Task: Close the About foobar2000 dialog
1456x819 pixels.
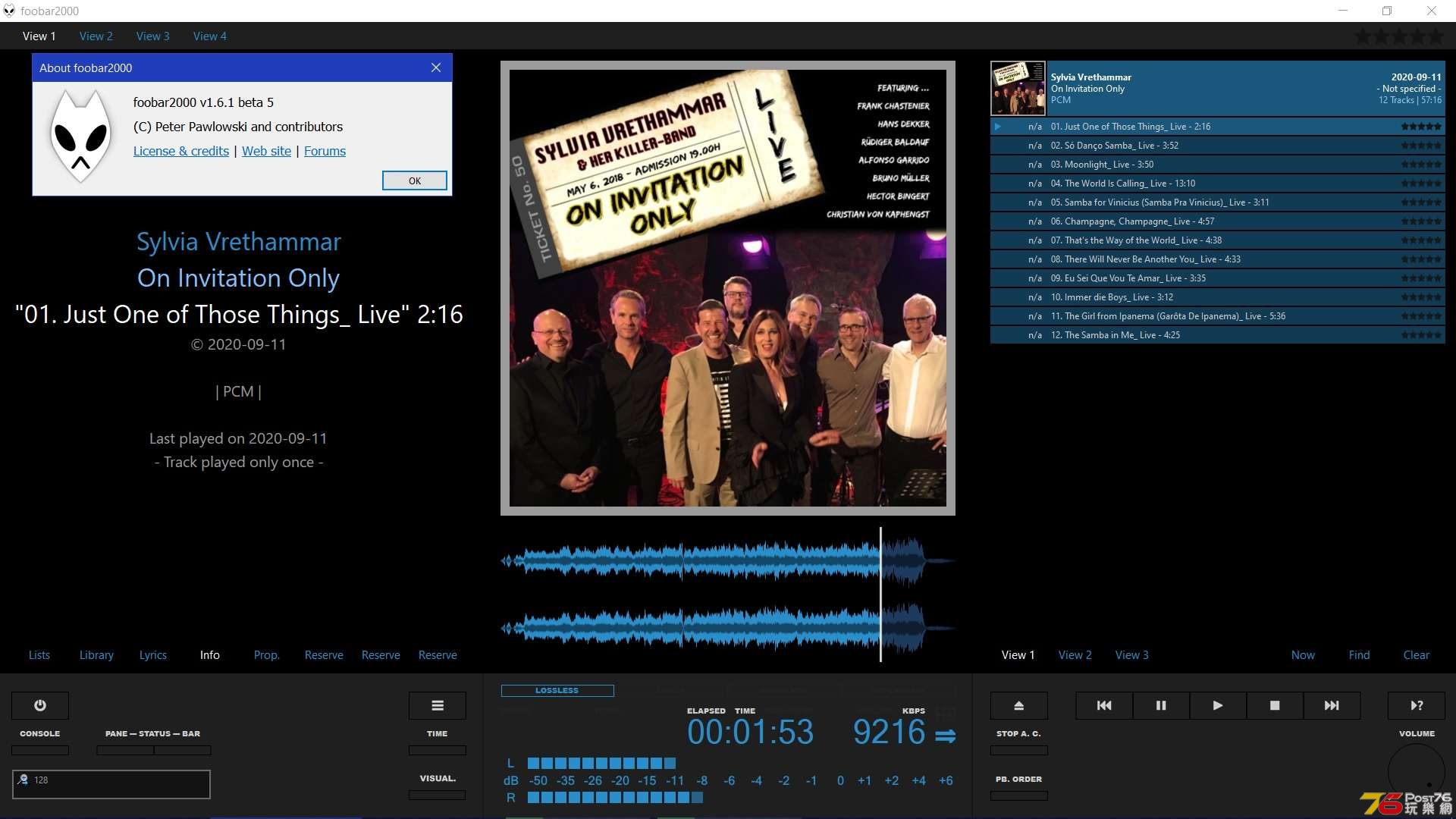Action: (436, 67)
